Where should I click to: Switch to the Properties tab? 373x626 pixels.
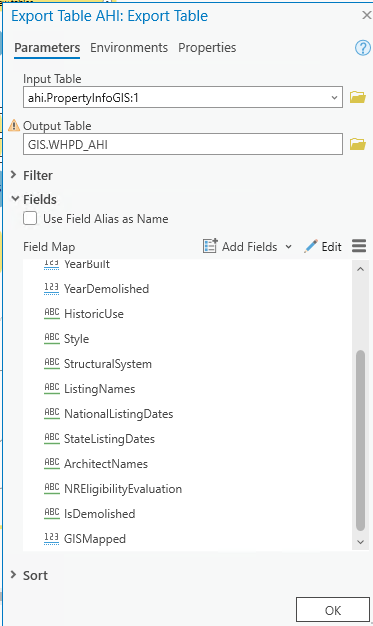click(x=207, y=48)
